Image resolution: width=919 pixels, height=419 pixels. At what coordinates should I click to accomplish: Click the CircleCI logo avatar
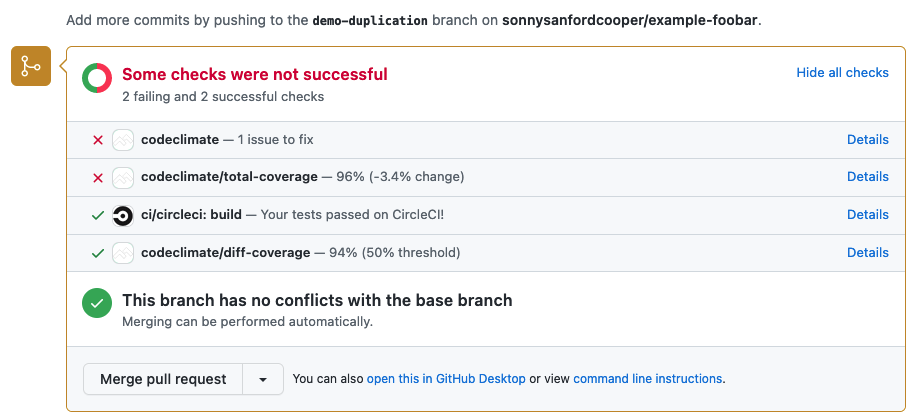122,216
